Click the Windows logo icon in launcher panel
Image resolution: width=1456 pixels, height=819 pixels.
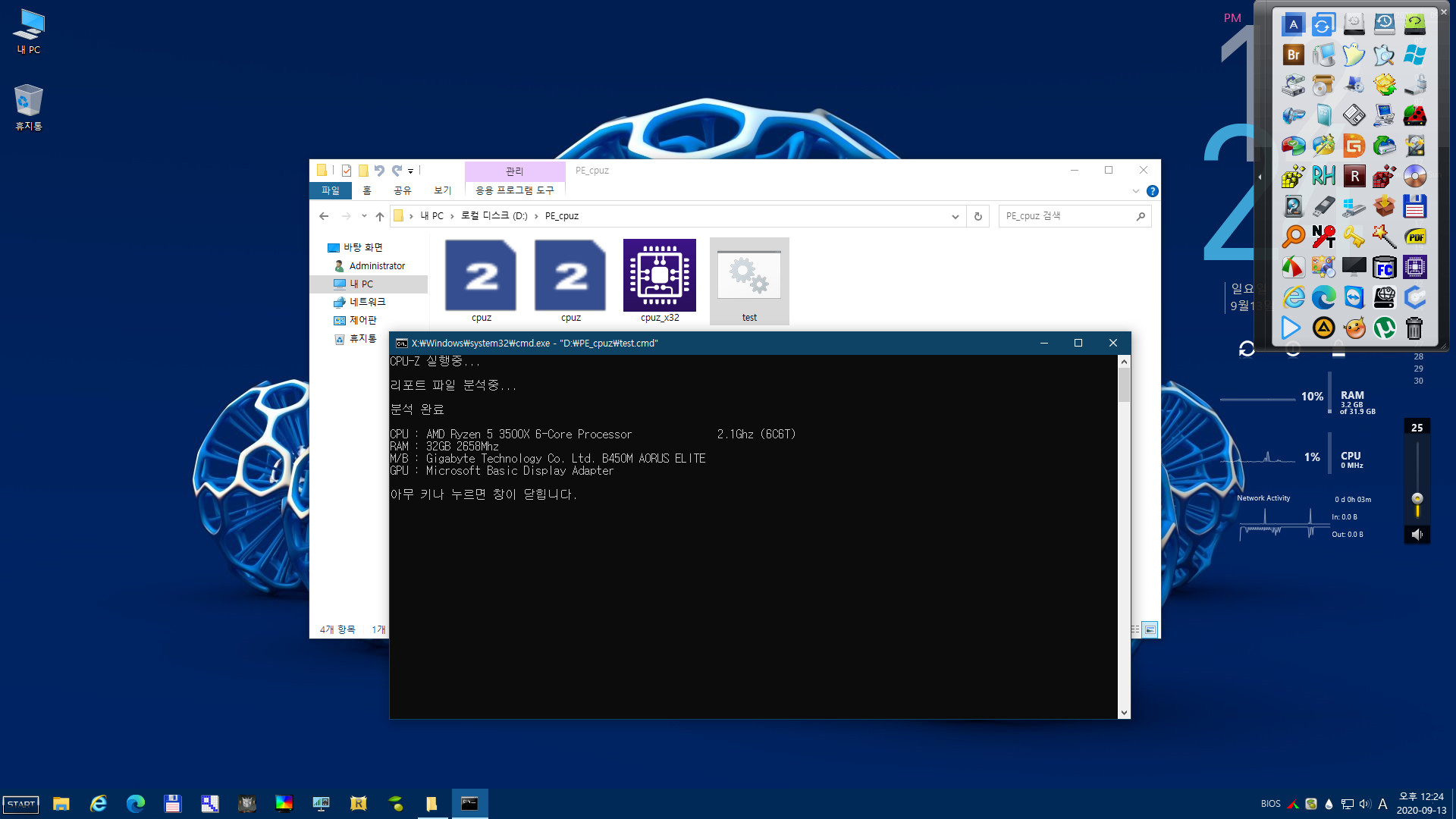pyautogui.click(x=1414, y=55)
